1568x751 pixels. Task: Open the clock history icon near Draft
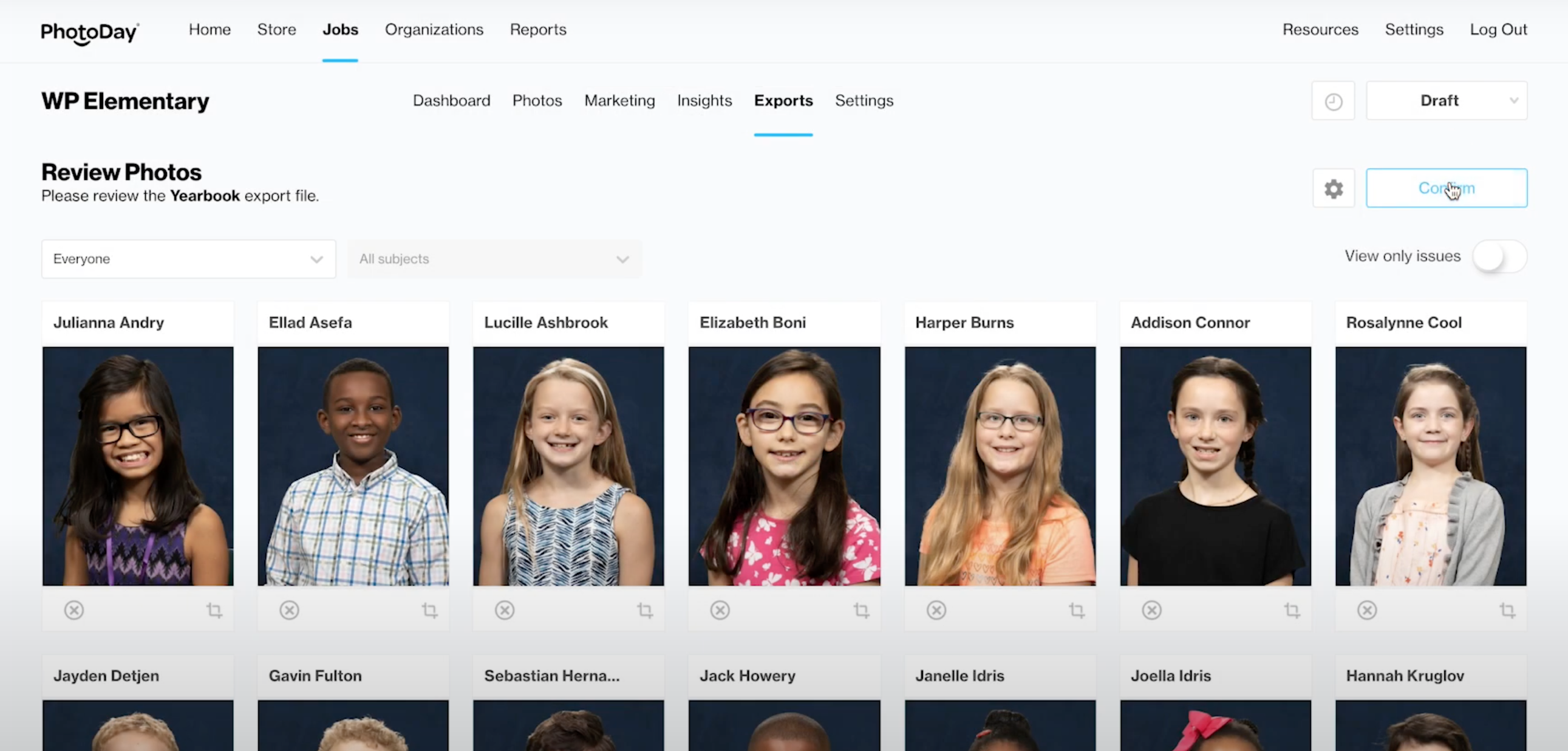tap(1334, 101)
